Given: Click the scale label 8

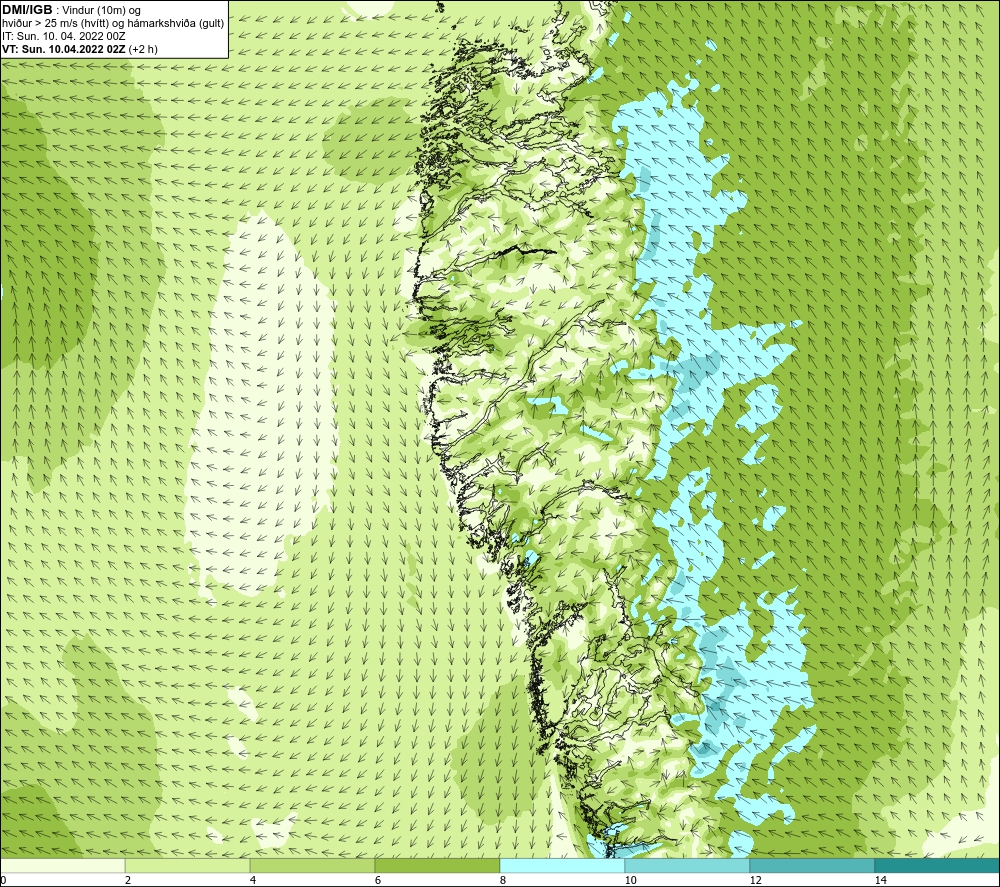Looking at the screenshot, I should [503, 880].
